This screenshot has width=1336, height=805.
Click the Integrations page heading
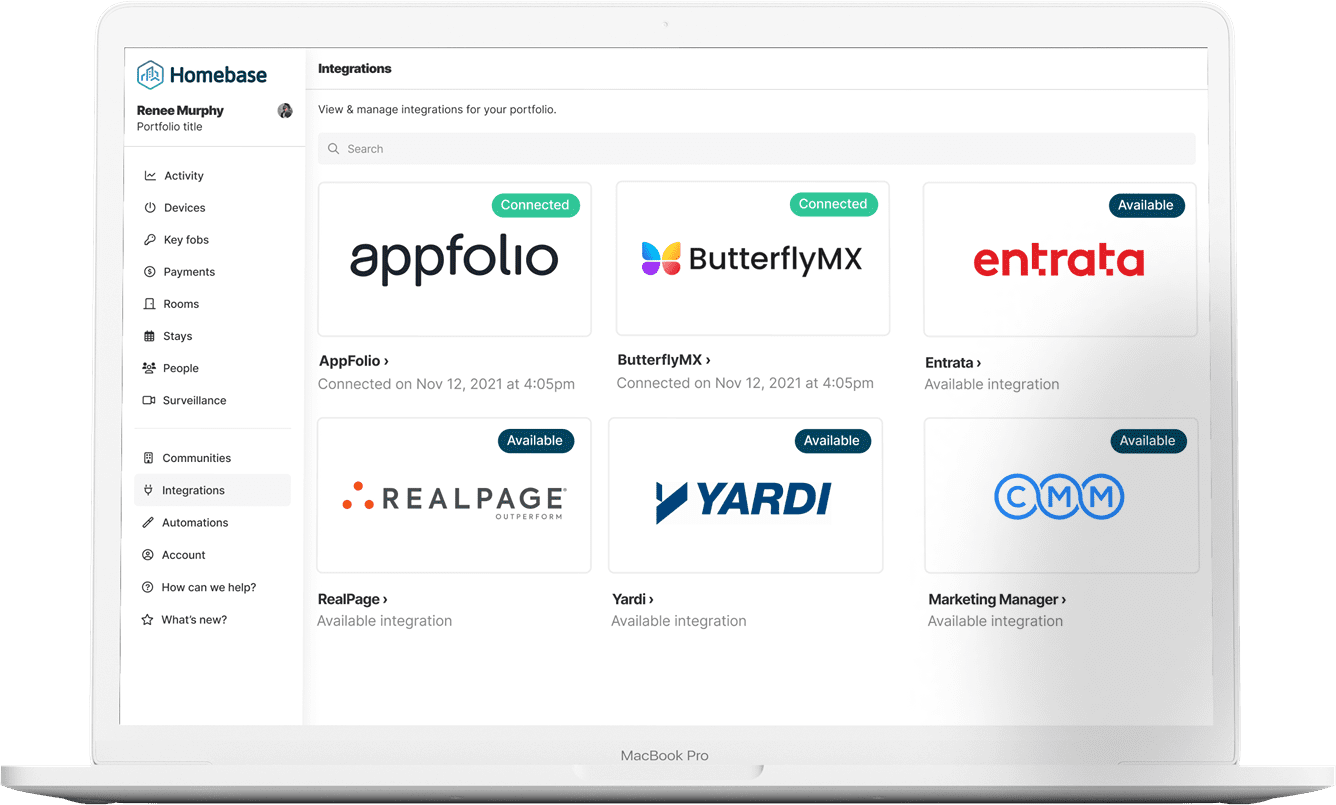(355, 69)
